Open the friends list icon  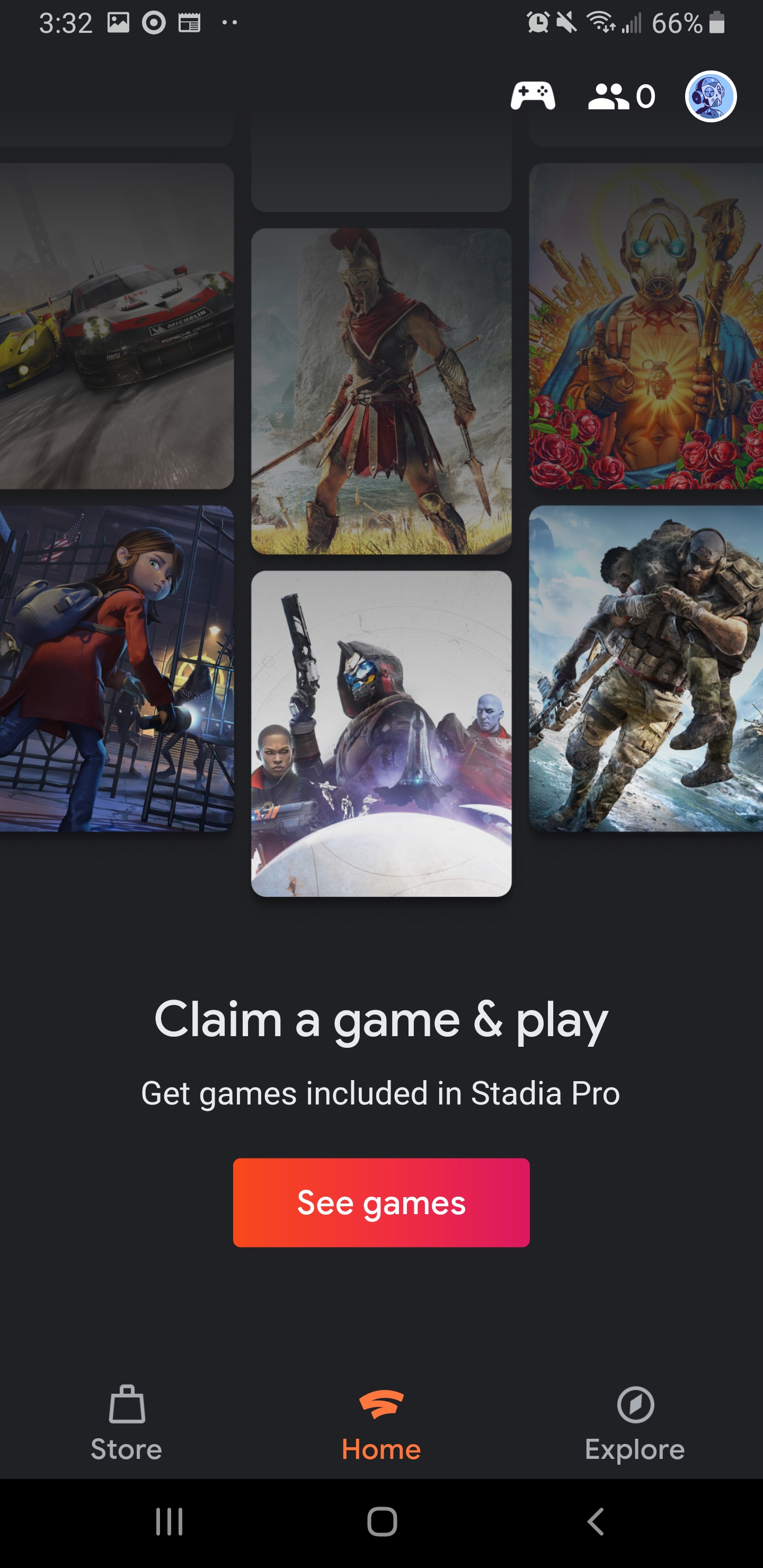(621, 96)
